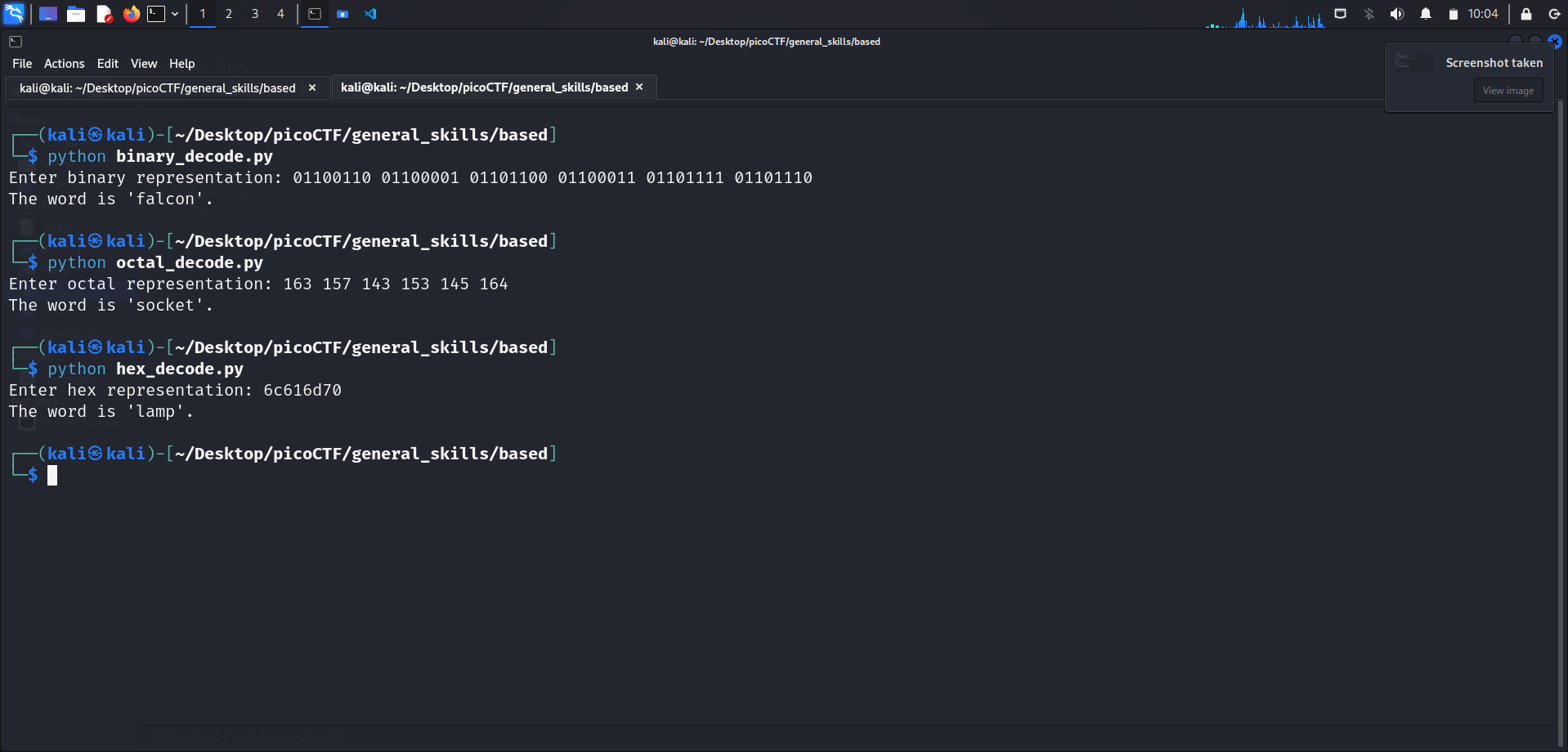Open the Kali applications menu
Viewport: 1568px width, 752px height.
14,14
